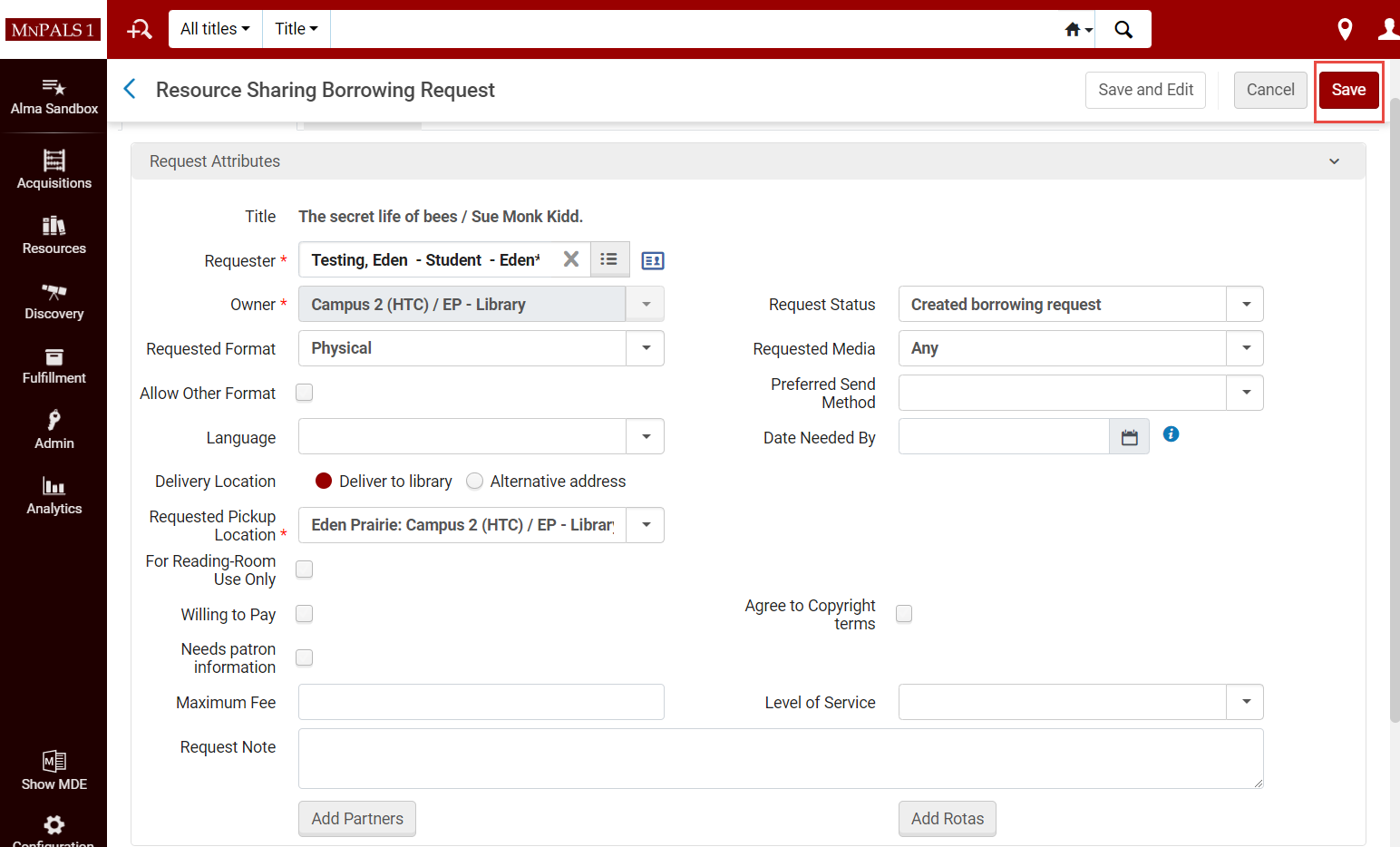Open the Requested Format dropdown
The height and width of the screenshot is (847, 1400).
646,348
